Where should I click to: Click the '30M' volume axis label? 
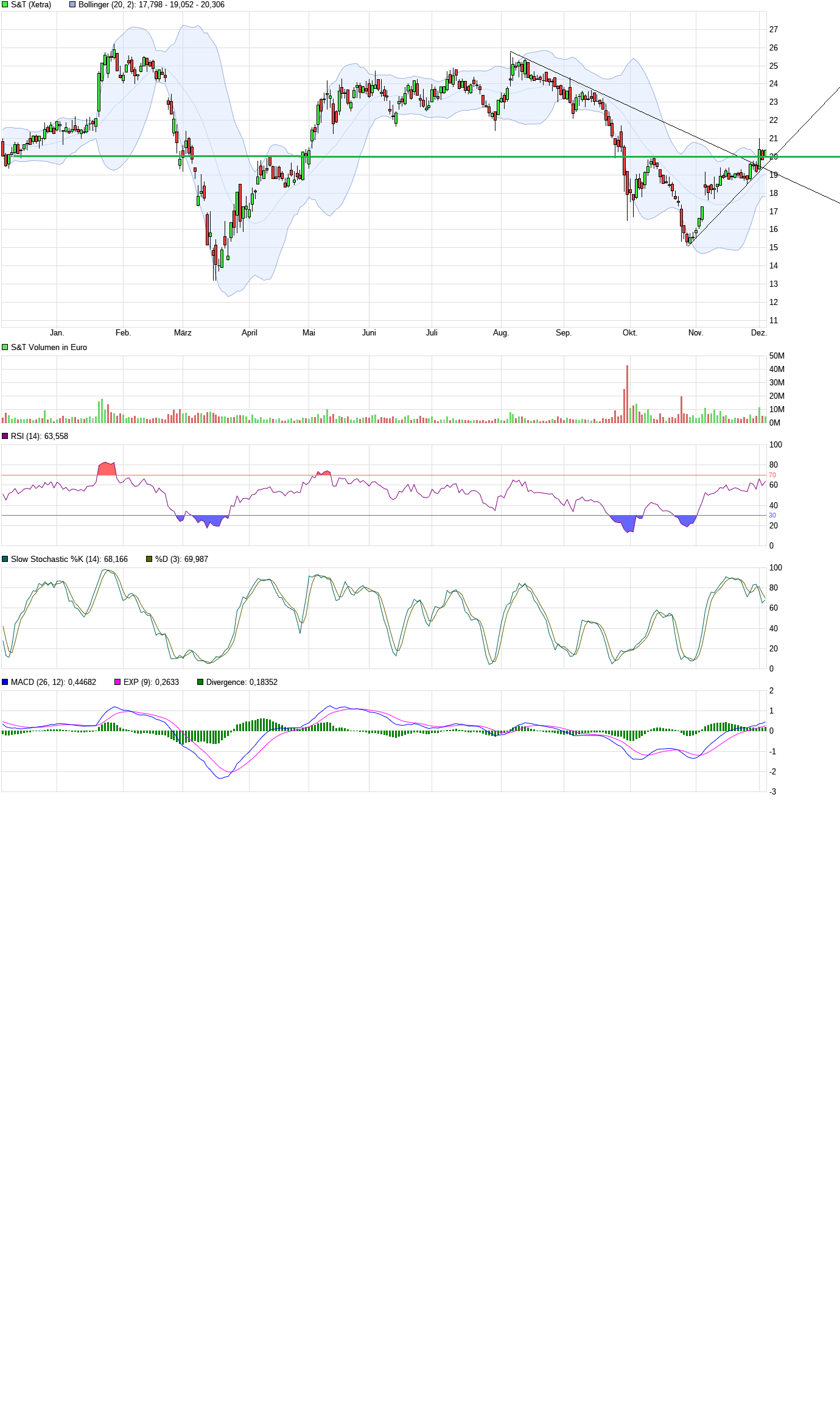(777, 383)
